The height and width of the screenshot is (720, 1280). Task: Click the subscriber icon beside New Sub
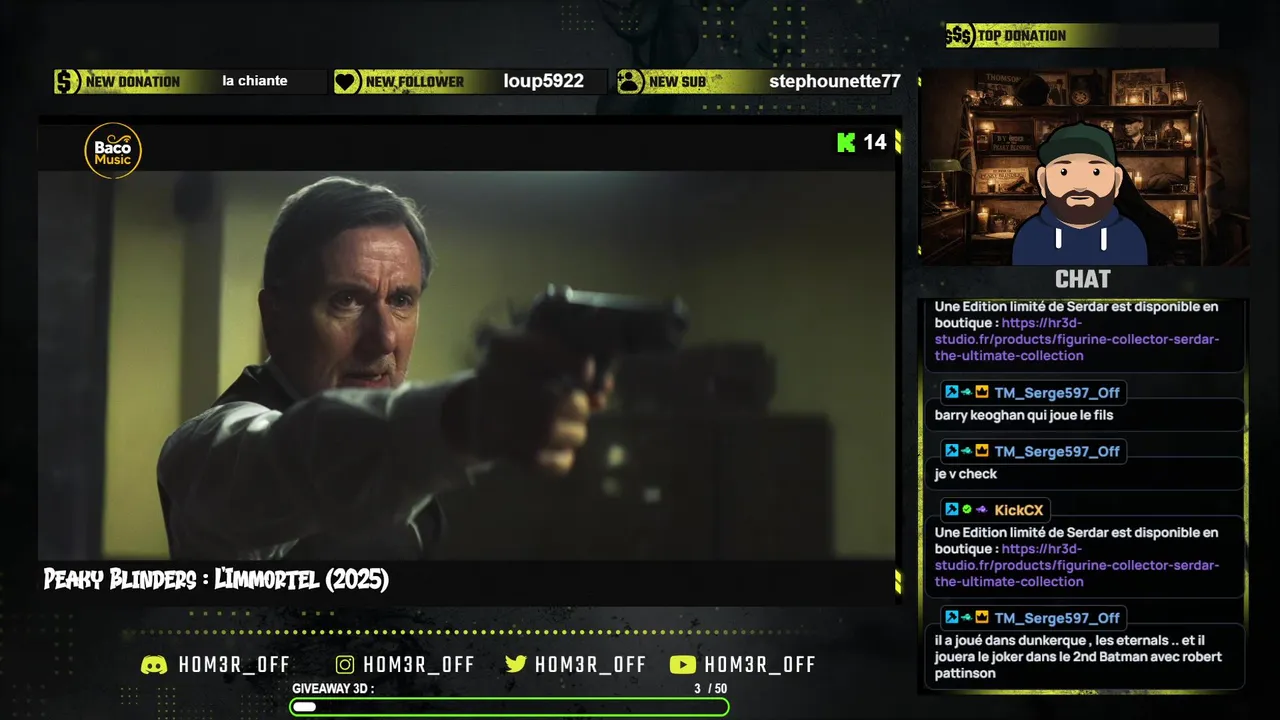[x=630, y=82]
